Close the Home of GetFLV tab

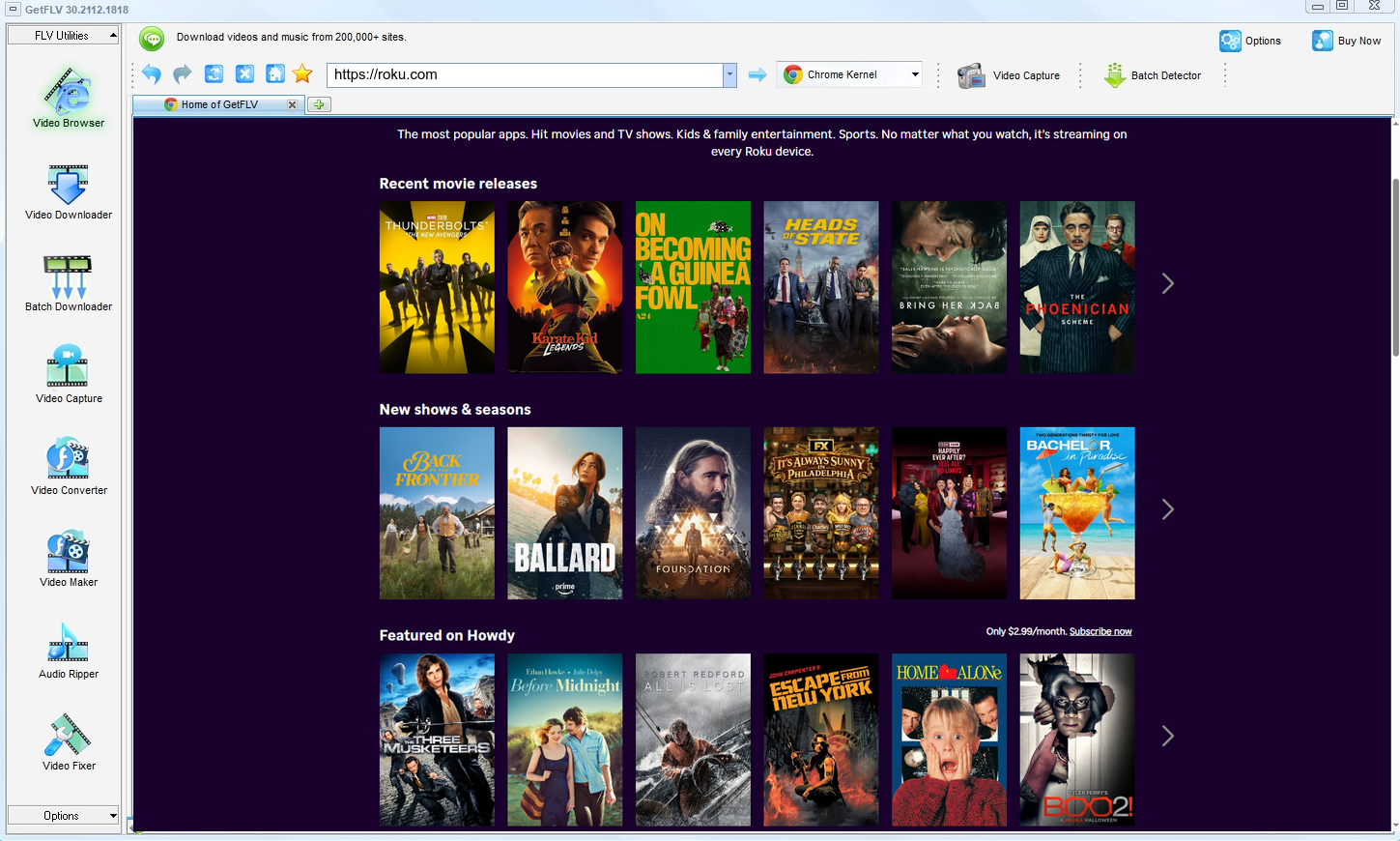292,104
